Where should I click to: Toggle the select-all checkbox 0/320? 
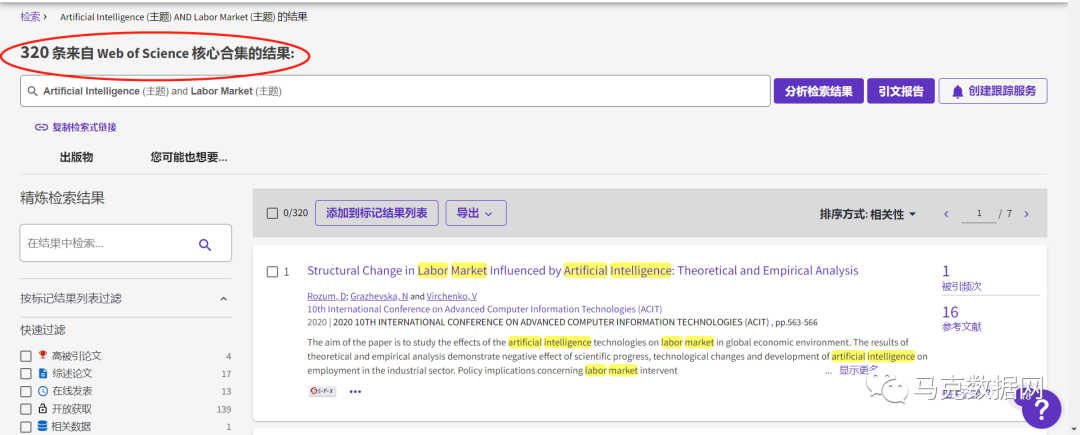272,213
